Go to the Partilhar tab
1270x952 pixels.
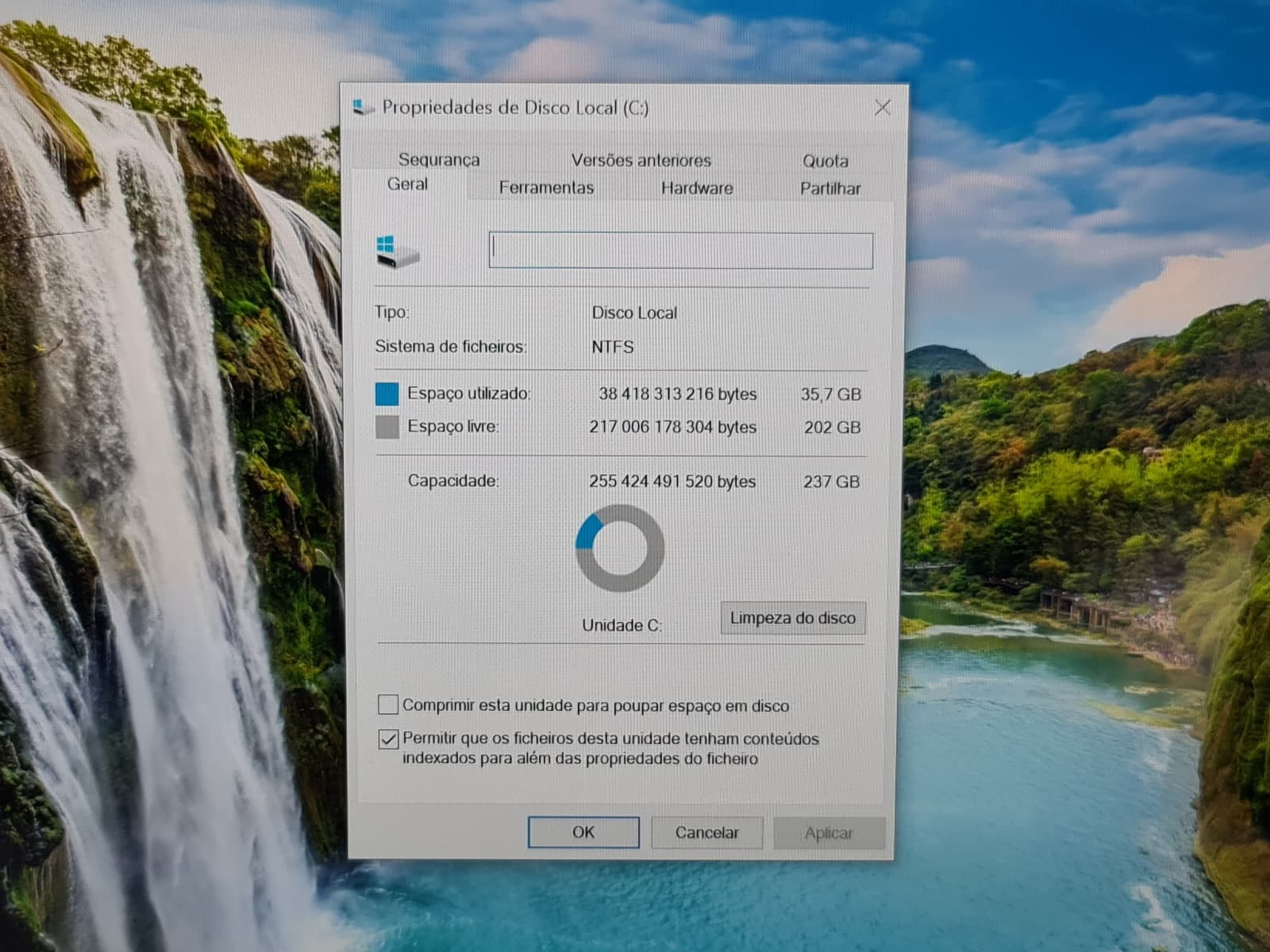(830, 189)
